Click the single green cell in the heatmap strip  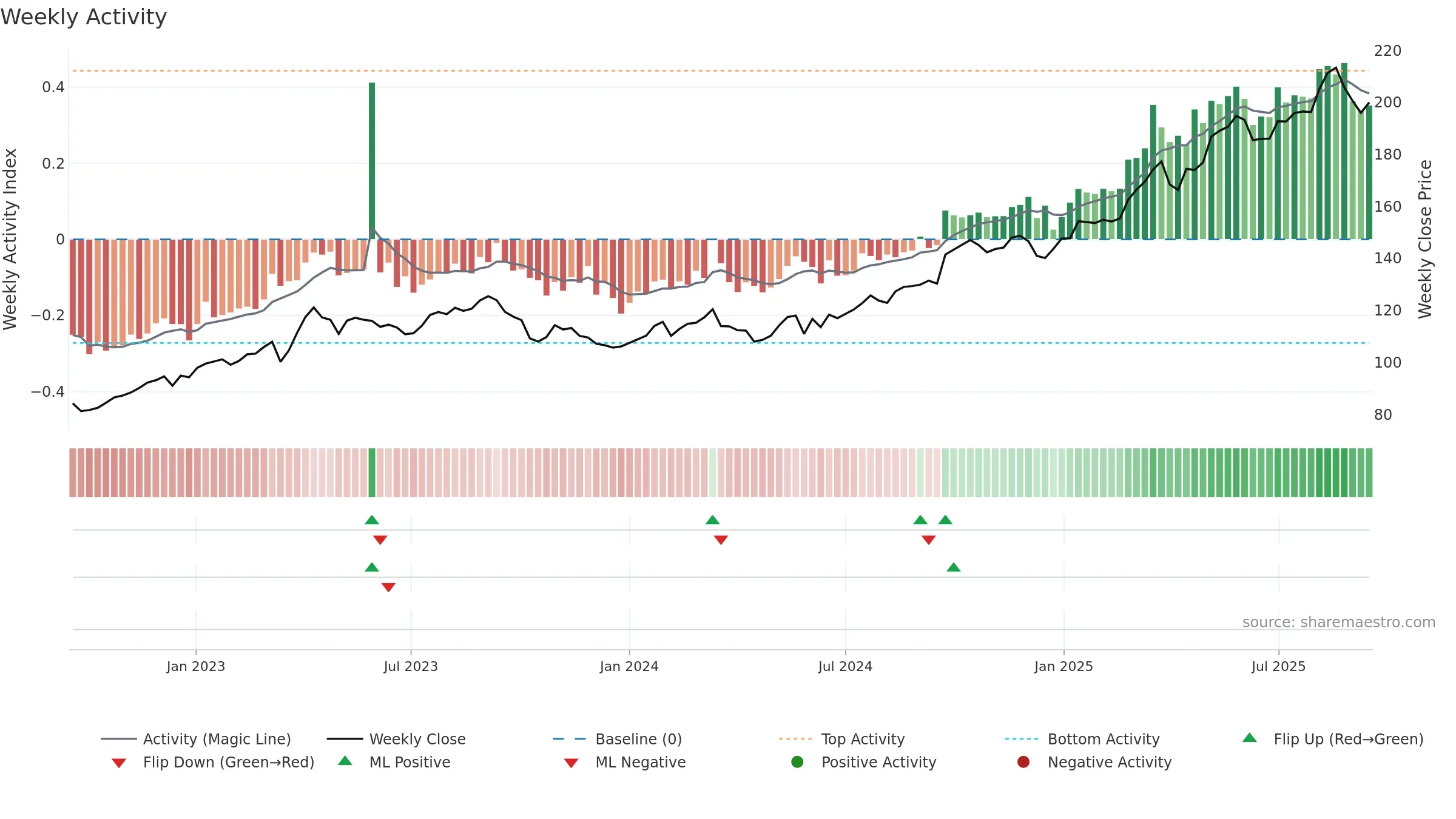pyautogui.click(x=372, y=473)
